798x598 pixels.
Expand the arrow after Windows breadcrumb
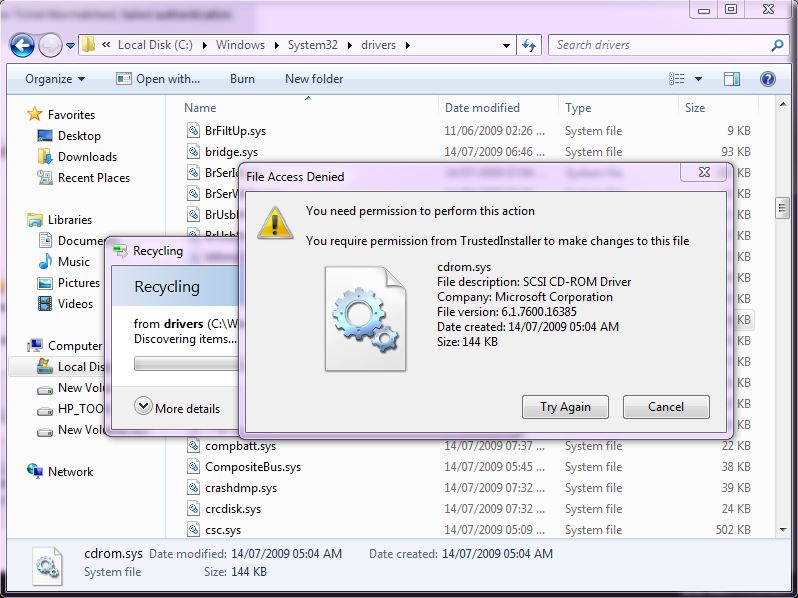pyautogui.click(x=276, y=45)
